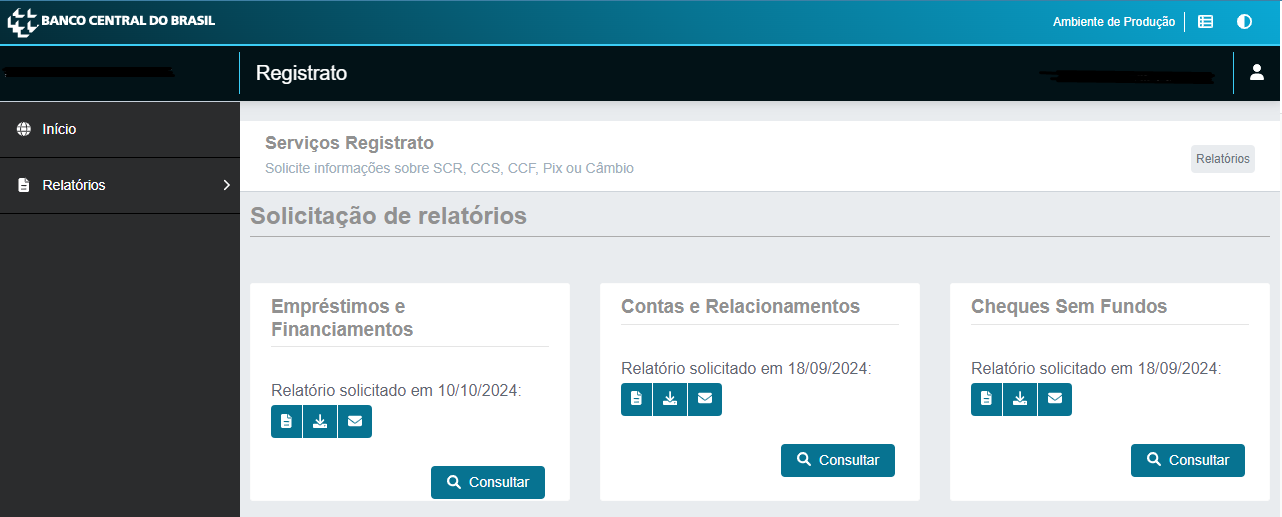Open Relatórios sidebar menu

coord(120,185)
